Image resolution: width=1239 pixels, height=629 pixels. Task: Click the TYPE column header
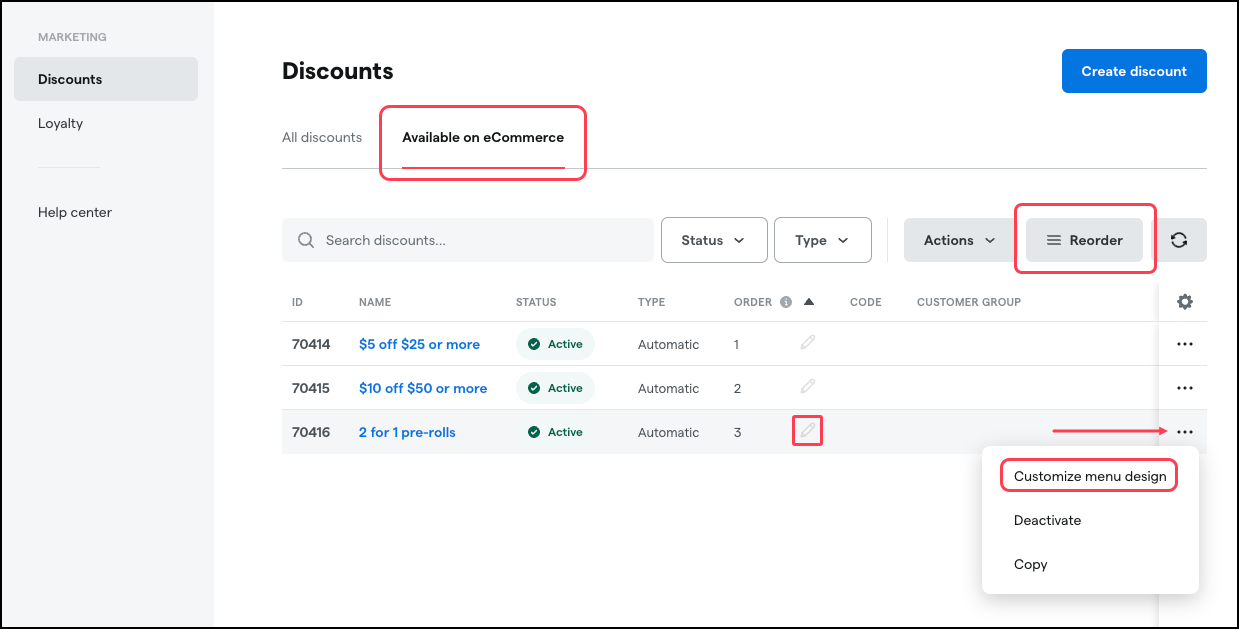(x=651, y=302)
